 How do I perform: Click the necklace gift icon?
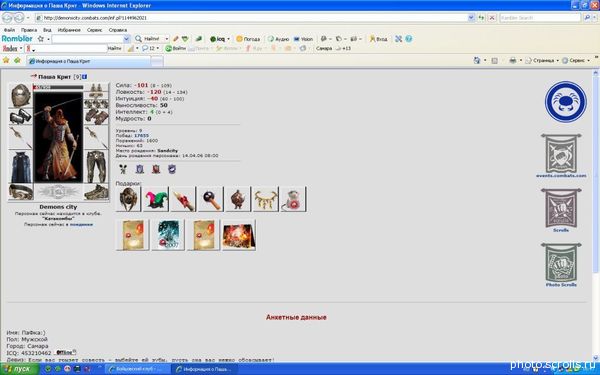[x=265, y=199]
